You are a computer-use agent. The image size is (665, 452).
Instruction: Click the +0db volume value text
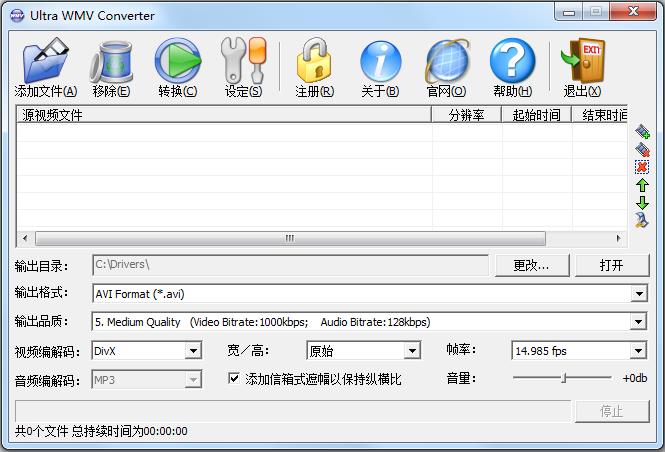[634, 378]
